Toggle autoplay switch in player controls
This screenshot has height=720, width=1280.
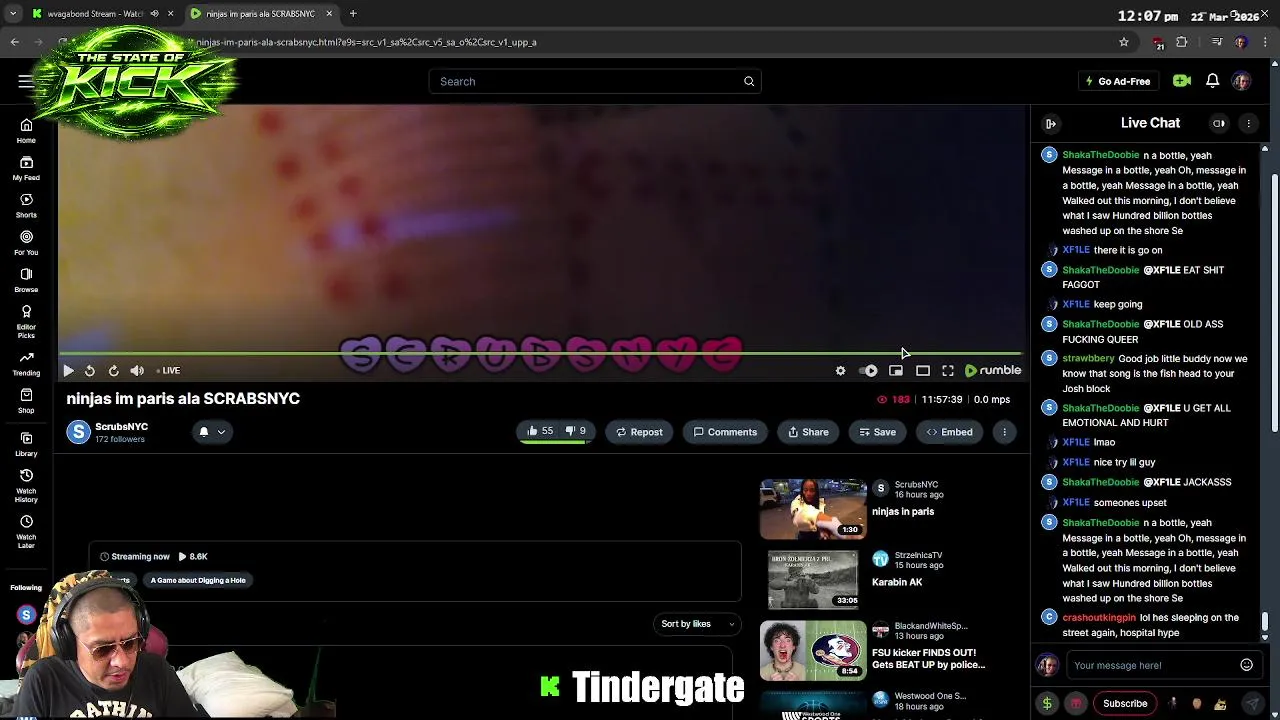point(868,371)
